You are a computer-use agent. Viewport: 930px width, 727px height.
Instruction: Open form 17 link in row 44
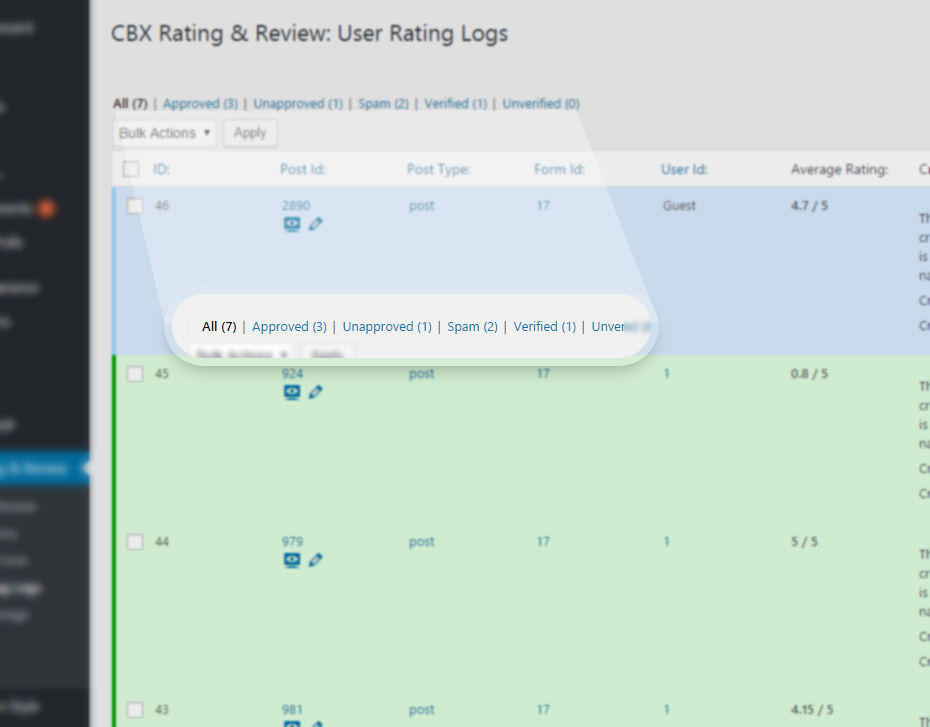tap(543, 541)
